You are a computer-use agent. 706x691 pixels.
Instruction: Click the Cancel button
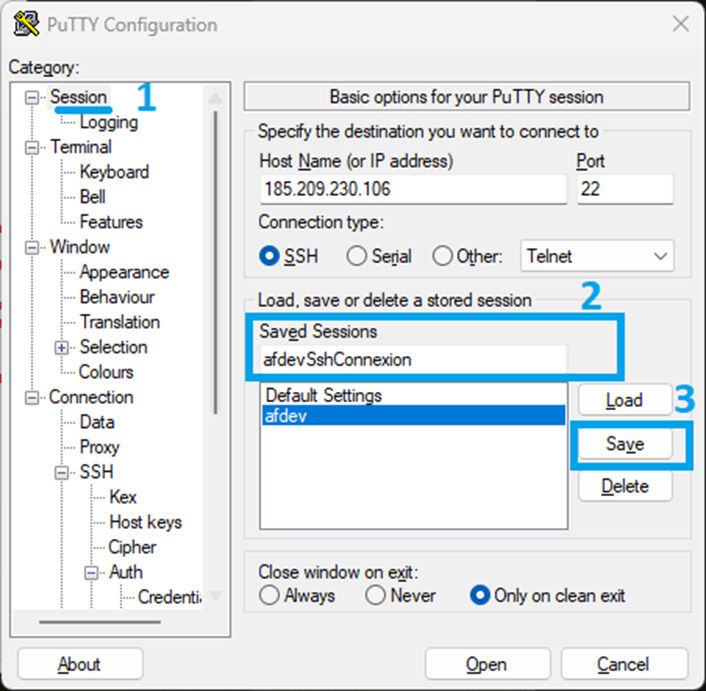point(624,664)
